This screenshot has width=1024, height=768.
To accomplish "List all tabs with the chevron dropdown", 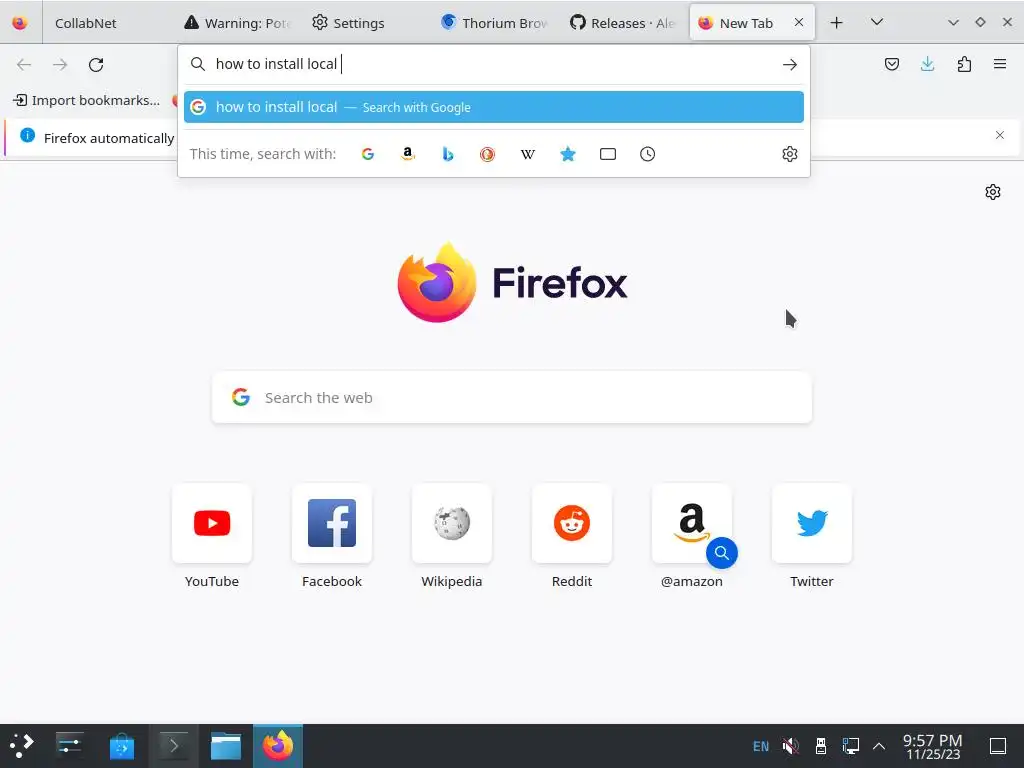I will [x=876, y=23].
